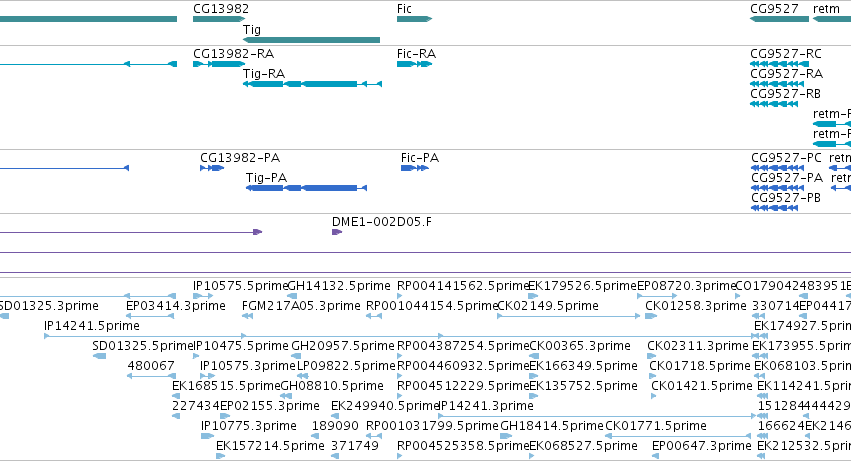The image size is (851, 461).
Task: Select EST CK01421.5prime
Action: (702, 387)
